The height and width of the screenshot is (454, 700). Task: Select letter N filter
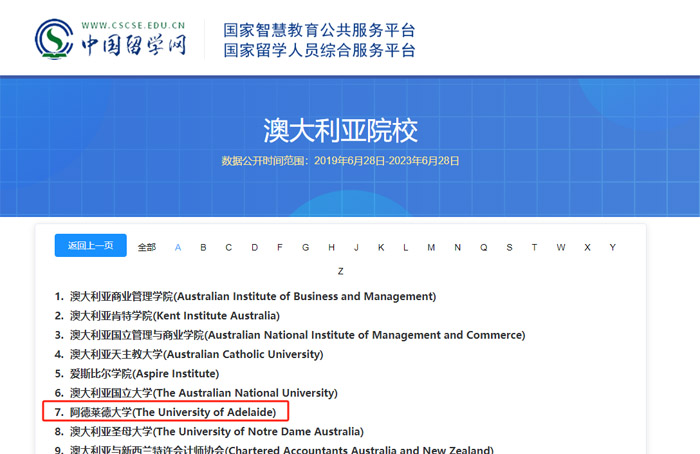[x=458, y=247]
